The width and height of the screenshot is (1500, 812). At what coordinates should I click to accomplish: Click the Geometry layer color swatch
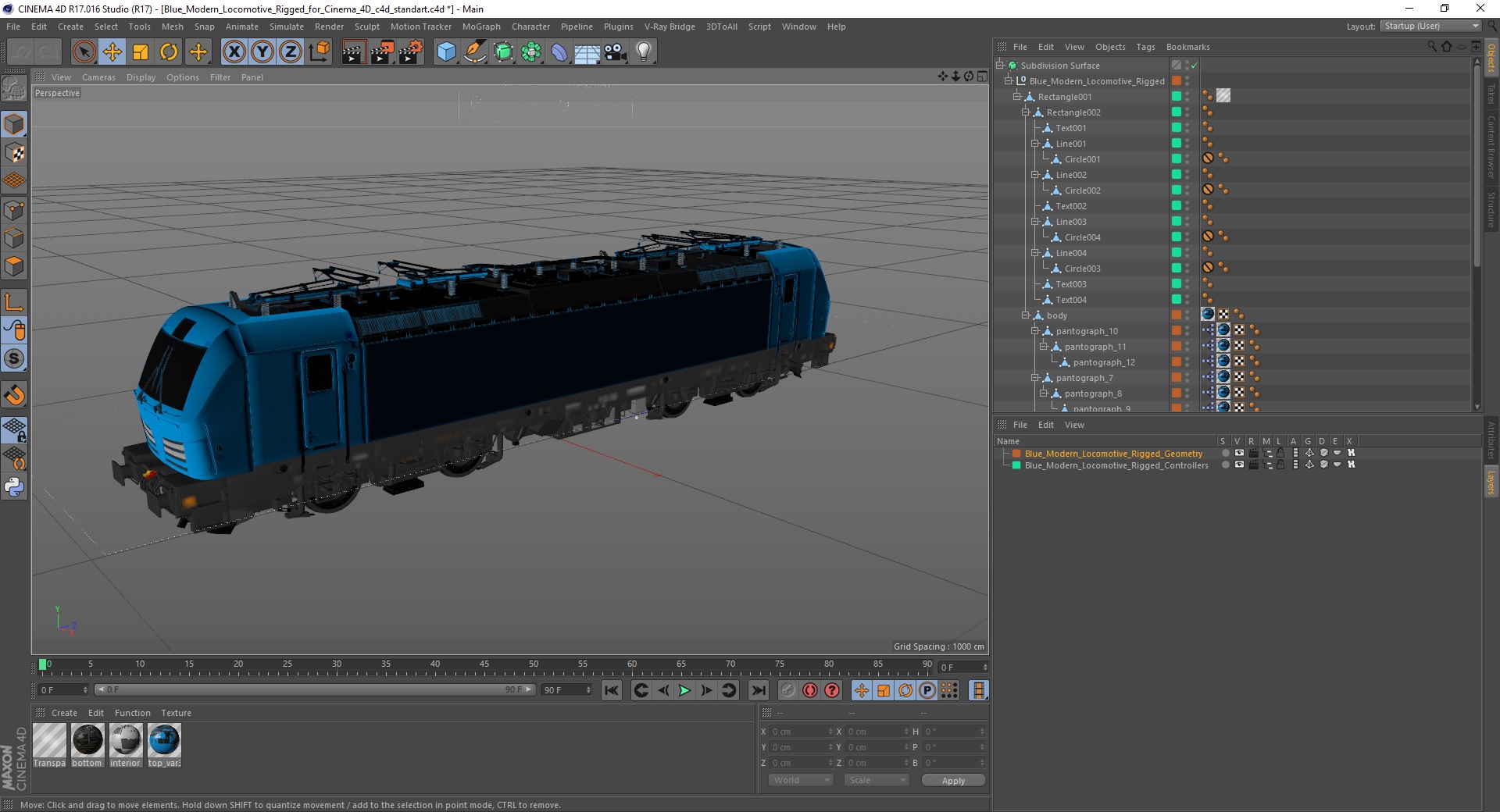[x=1016, y=453]
